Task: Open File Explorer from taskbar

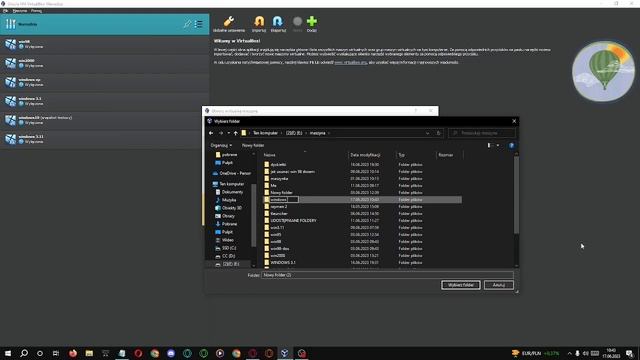Action: [89, 353]
